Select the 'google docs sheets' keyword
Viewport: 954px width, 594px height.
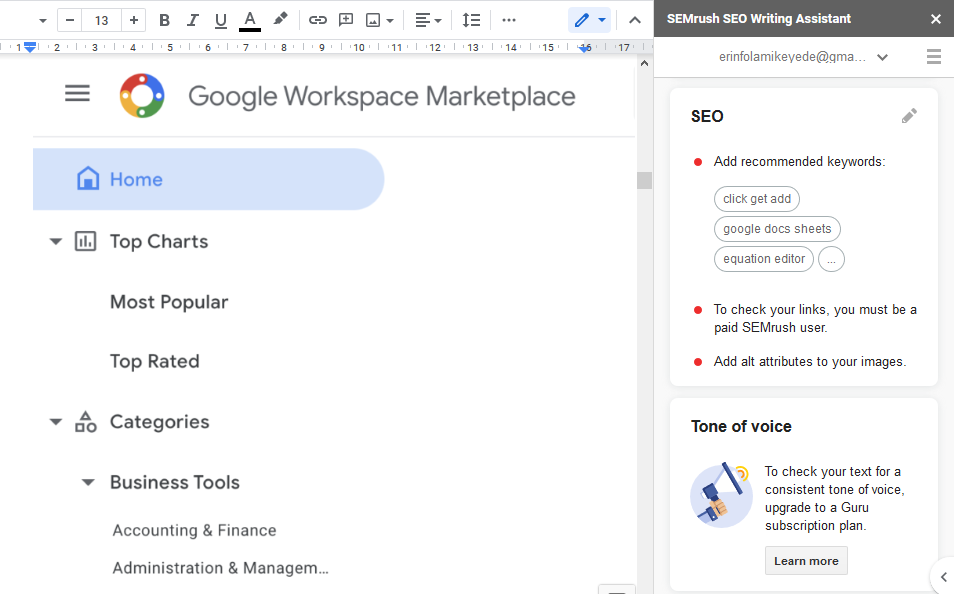tap(777, 229)
